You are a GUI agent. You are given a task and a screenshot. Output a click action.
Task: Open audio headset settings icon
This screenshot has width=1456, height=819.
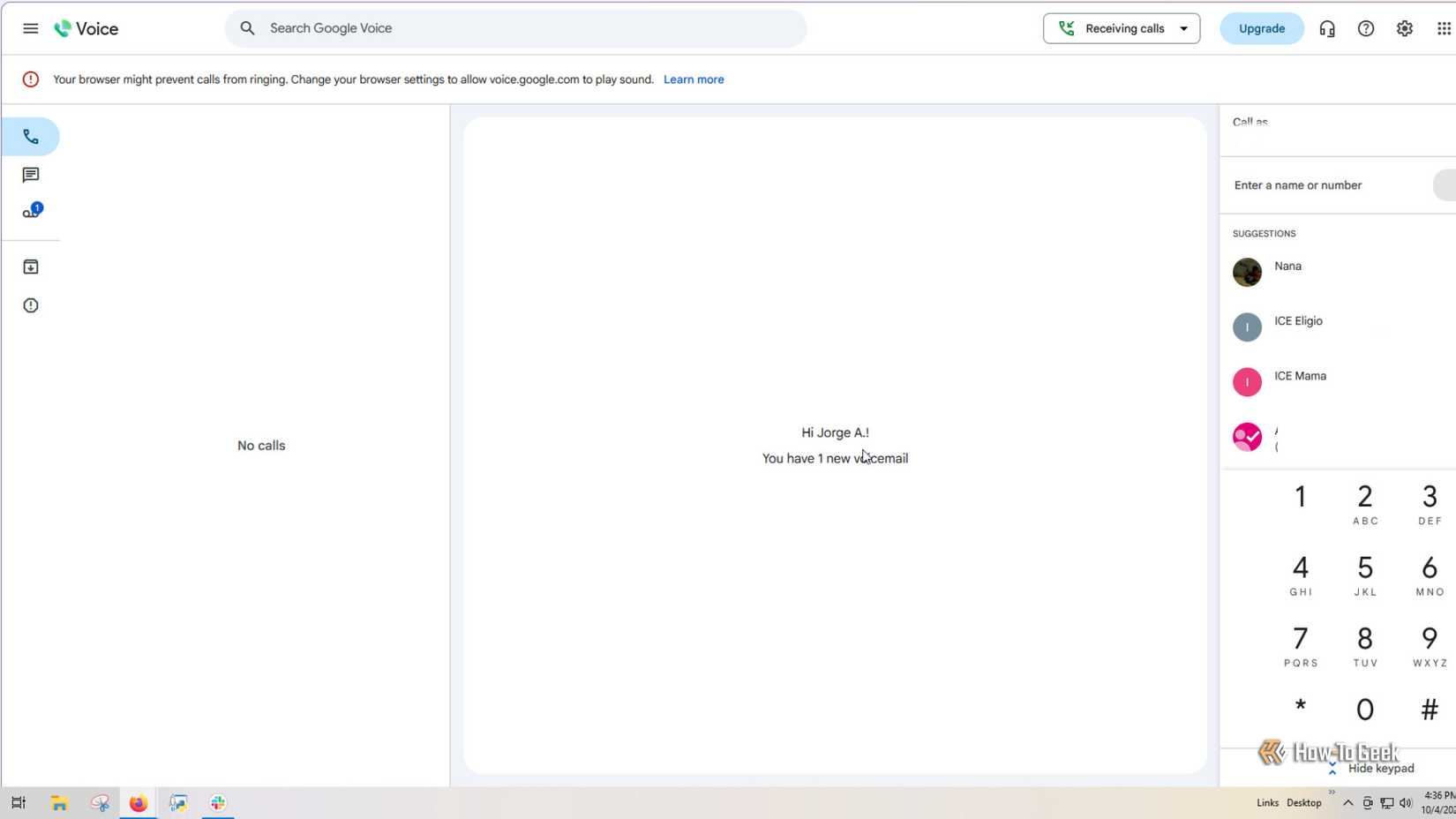[1327, 28]
